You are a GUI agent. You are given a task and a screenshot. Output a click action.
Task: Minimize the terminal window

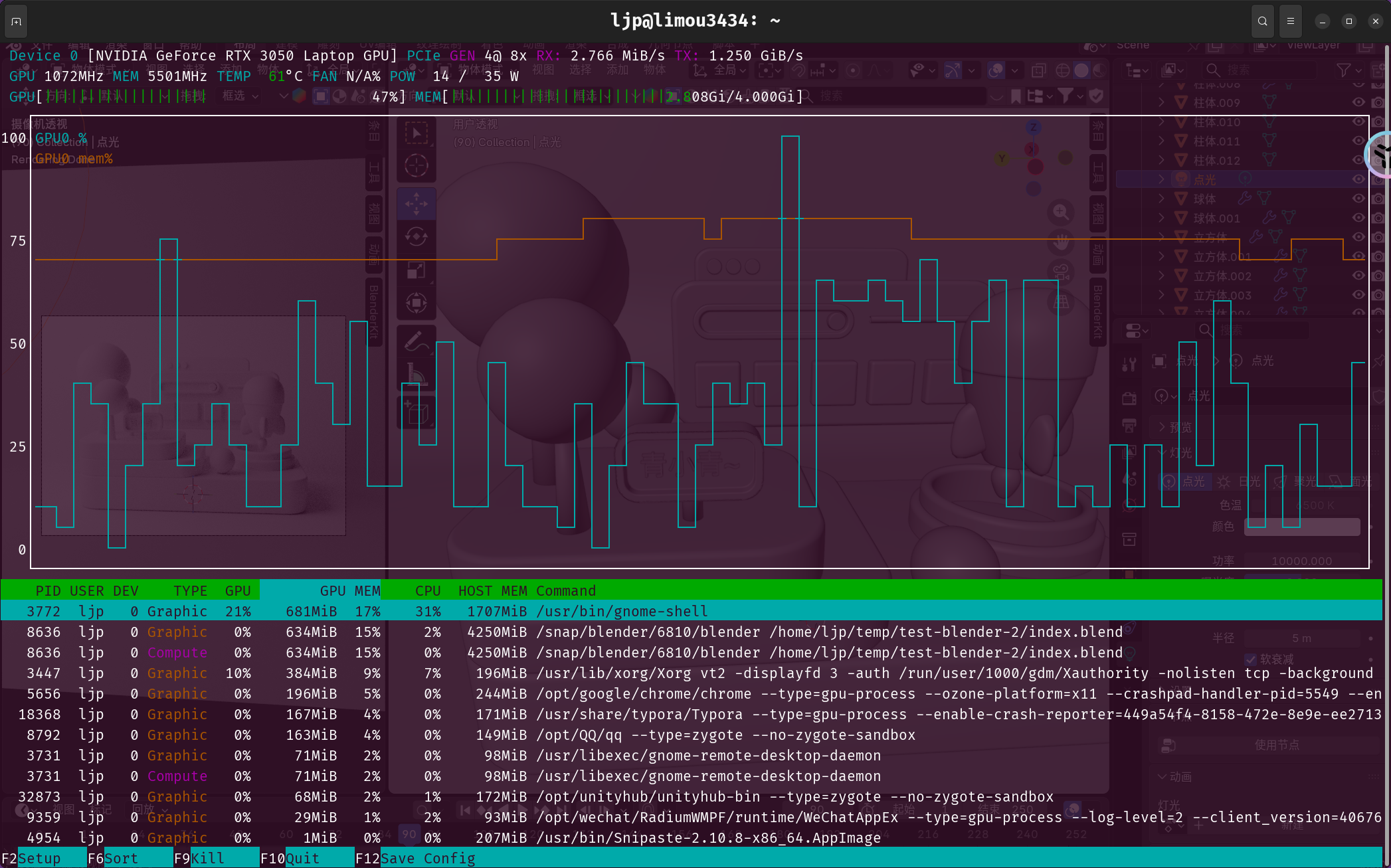1322,21
